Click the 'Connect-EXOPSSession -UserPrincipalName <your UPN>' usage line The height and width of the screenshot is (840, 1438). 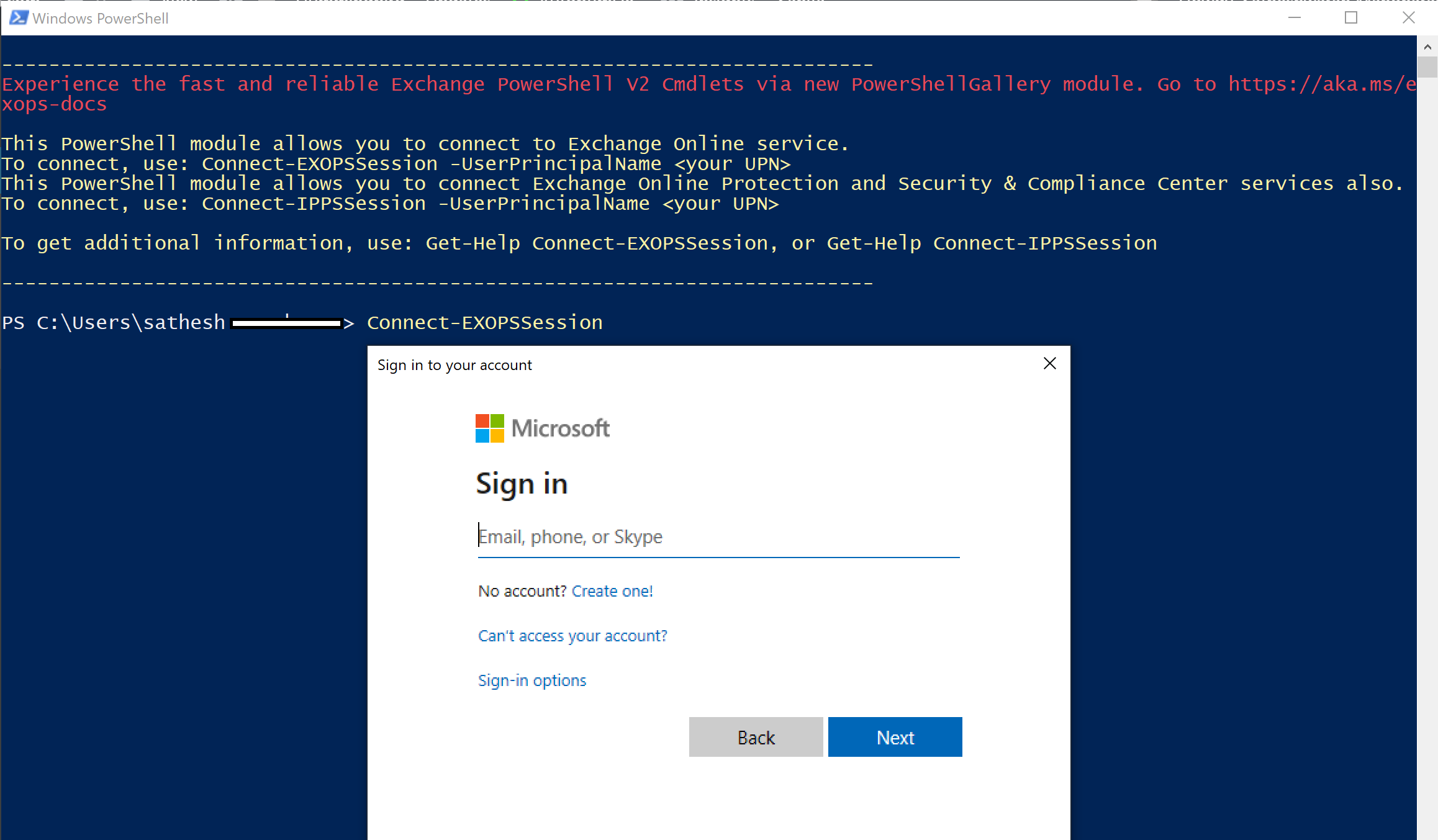(x=396, y=164)
